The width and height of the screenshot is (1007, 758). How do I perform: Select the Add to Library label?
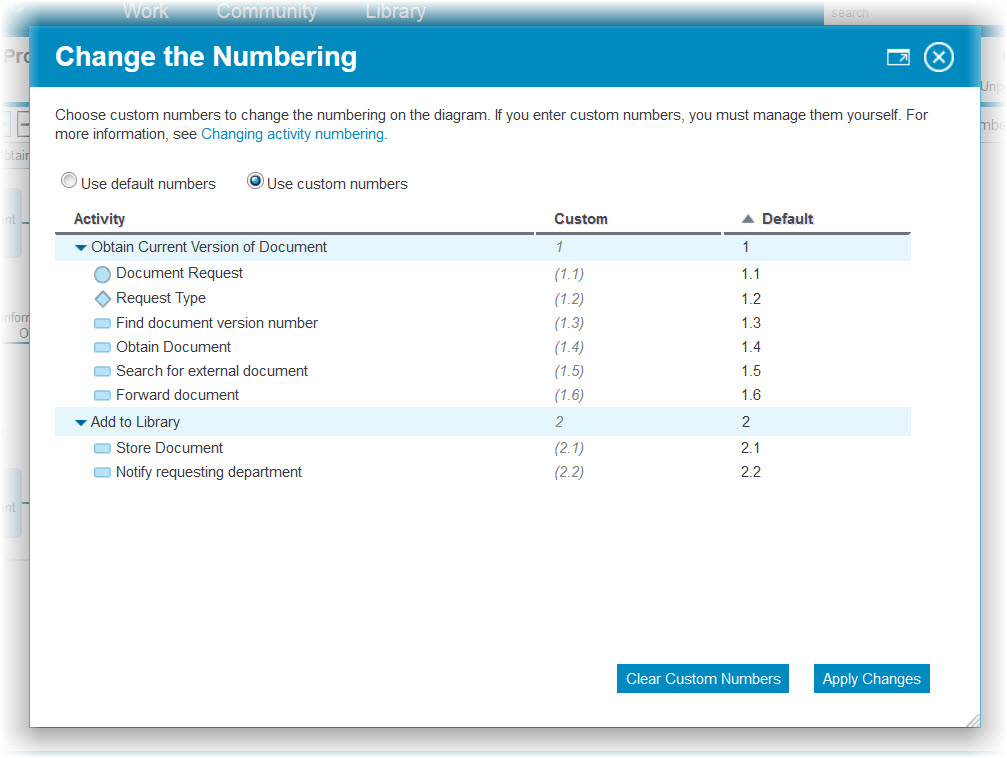pyautogui.click(x=135, y=422)
